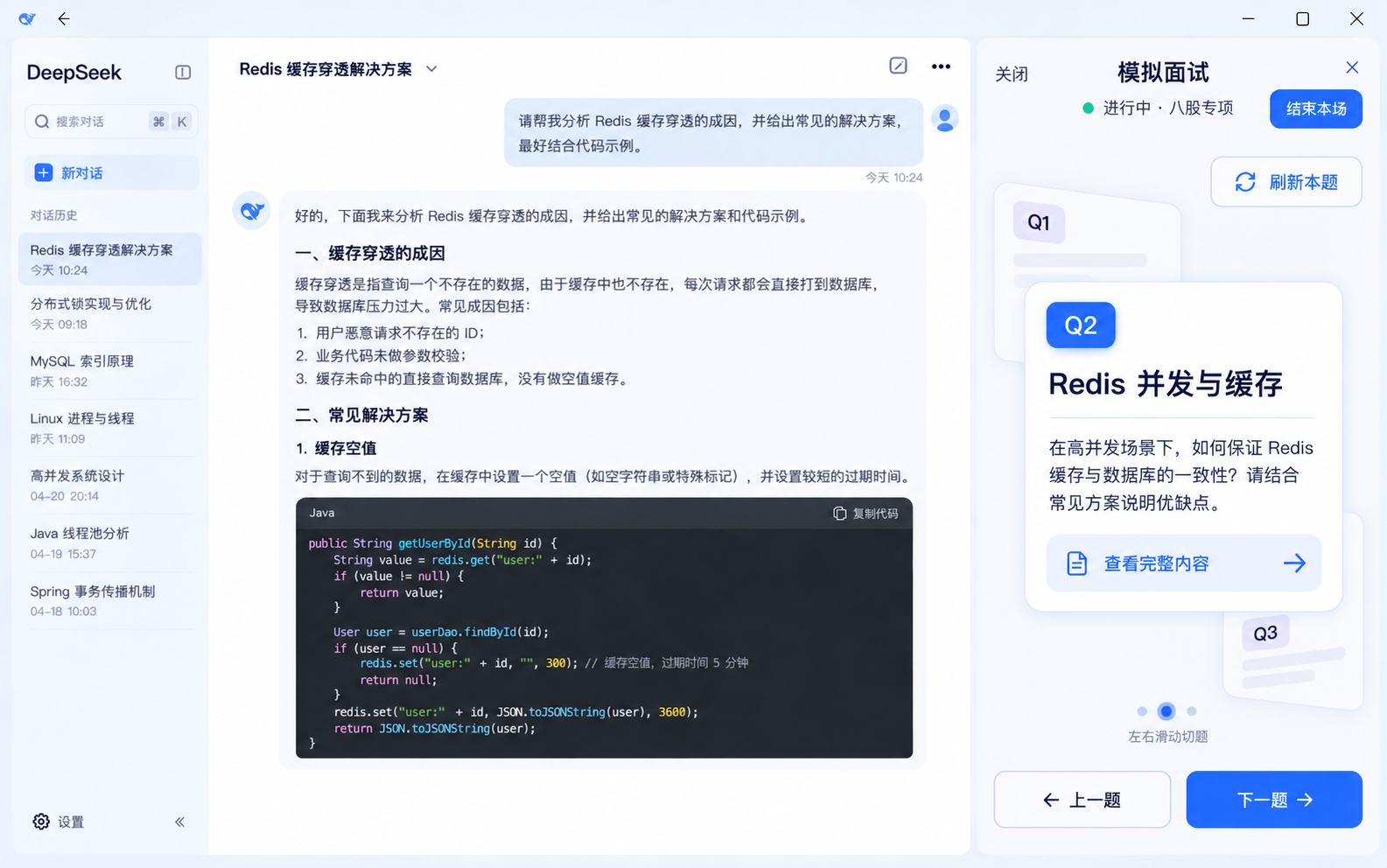The height and width of the screenshot is (868, 1387).
Task: Click the 进行中 · 八股专项 status text
Action: 1168,108
